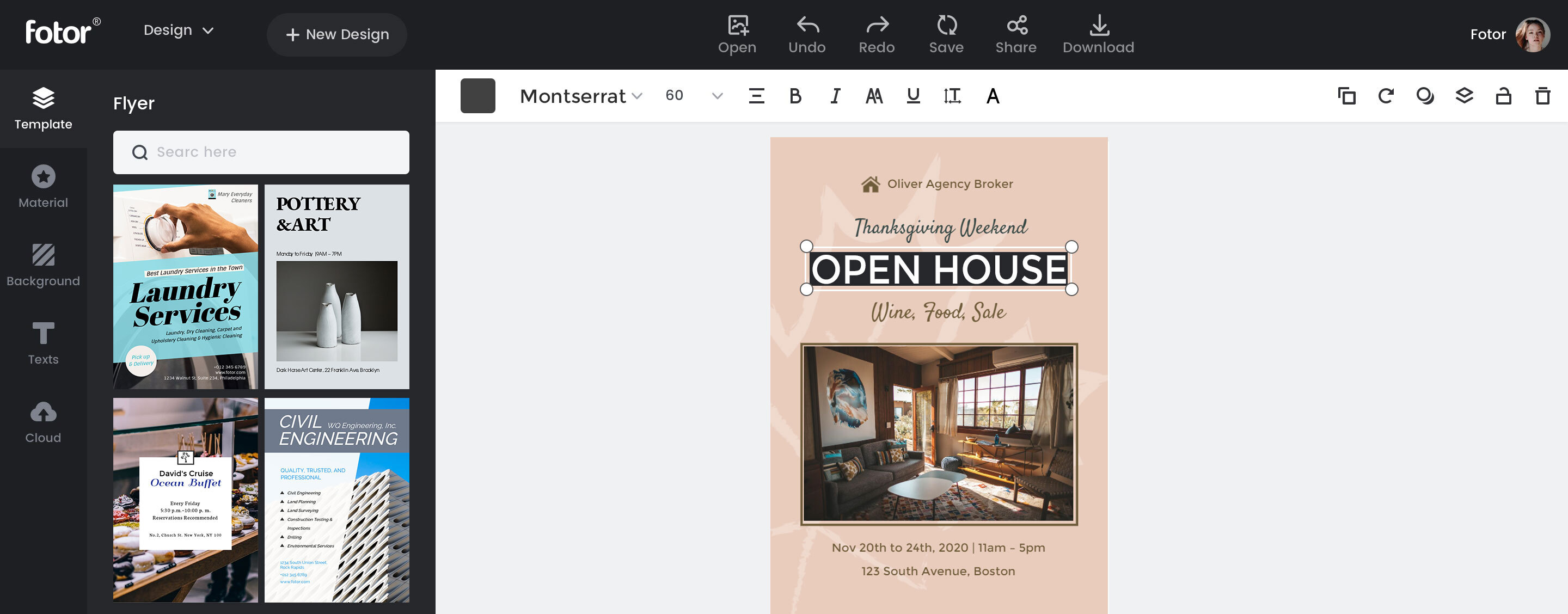Open the Design menu chevron

point(207,30)
